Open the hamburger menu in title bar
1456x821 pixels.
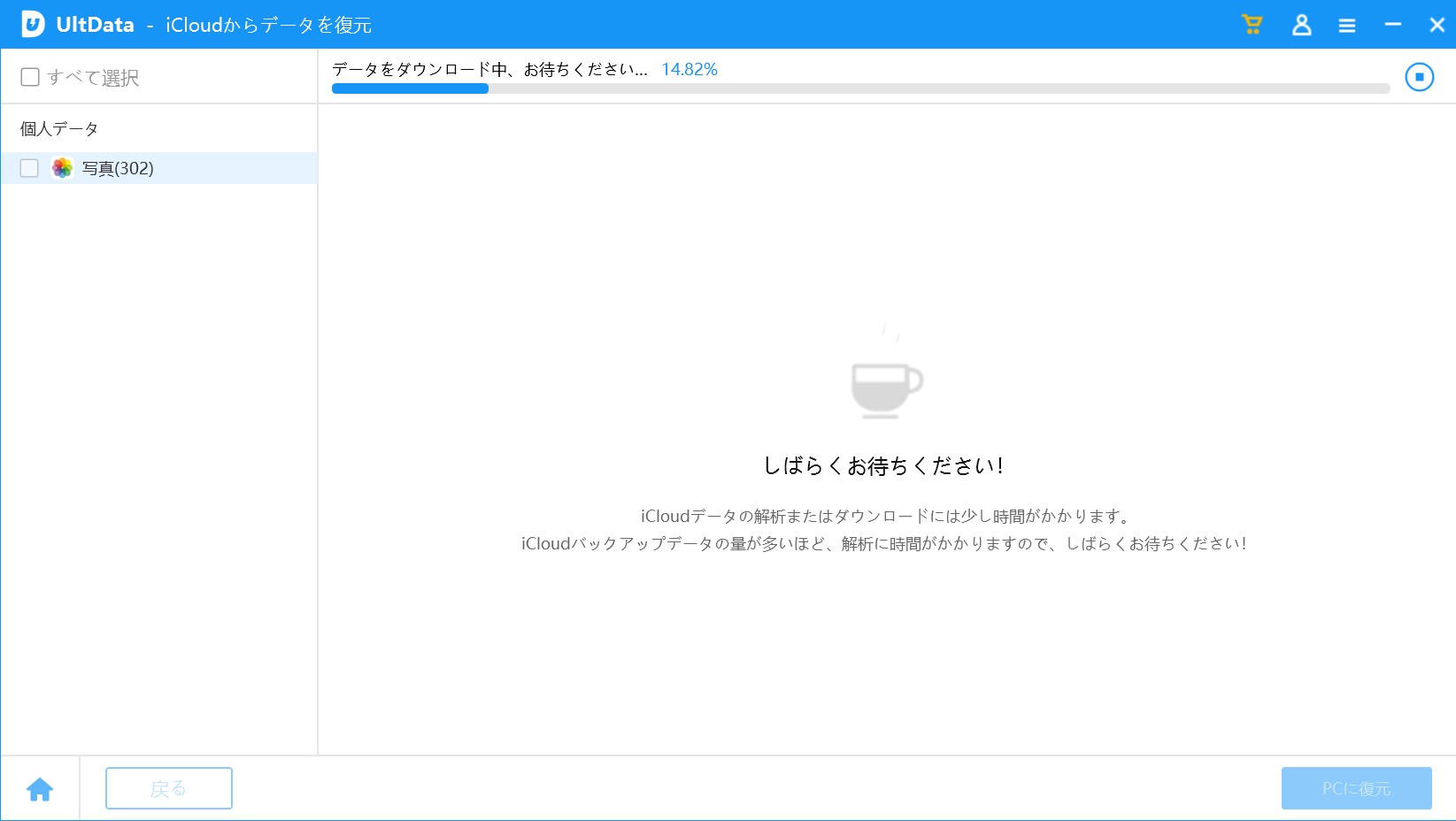click(1347, 26)
